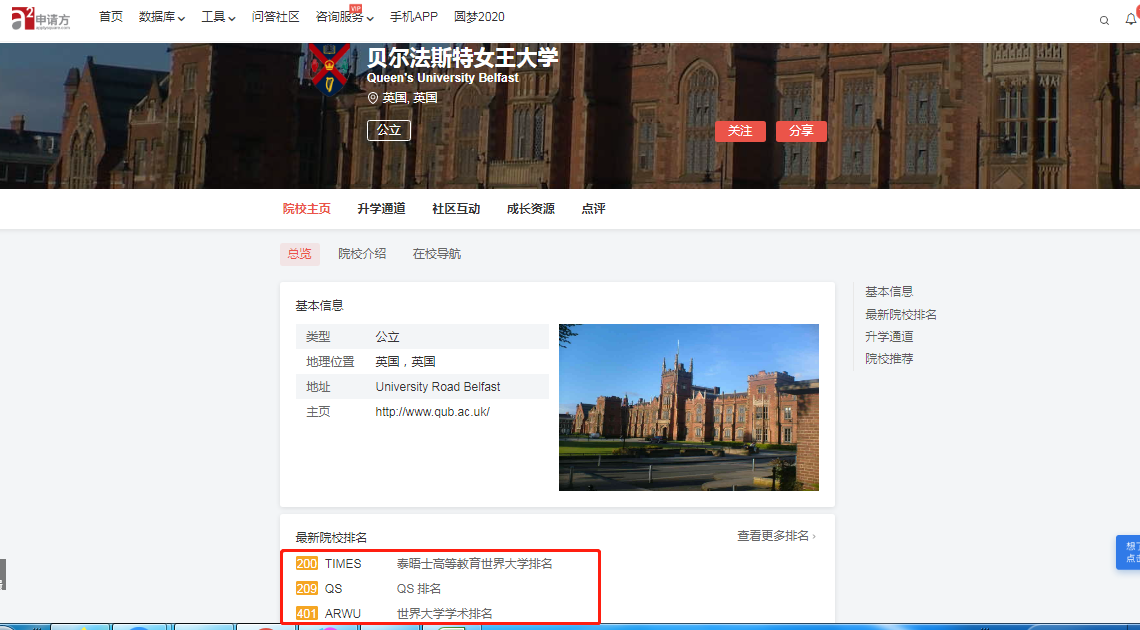Viewport: 1140px width, 630px height.
Task: Click the campus building photo
Action: (x=688, y=407)
